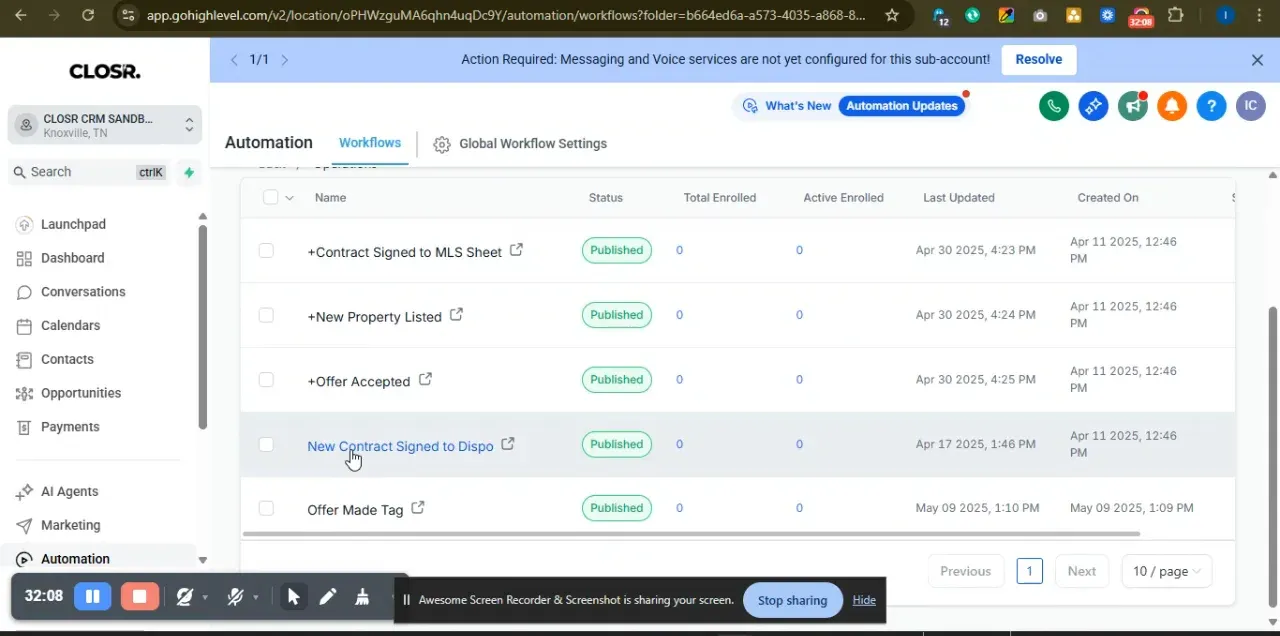Click the green phone dialer icon
1280x636 pixels.
pyautogui.click(x=1054, y=106)
